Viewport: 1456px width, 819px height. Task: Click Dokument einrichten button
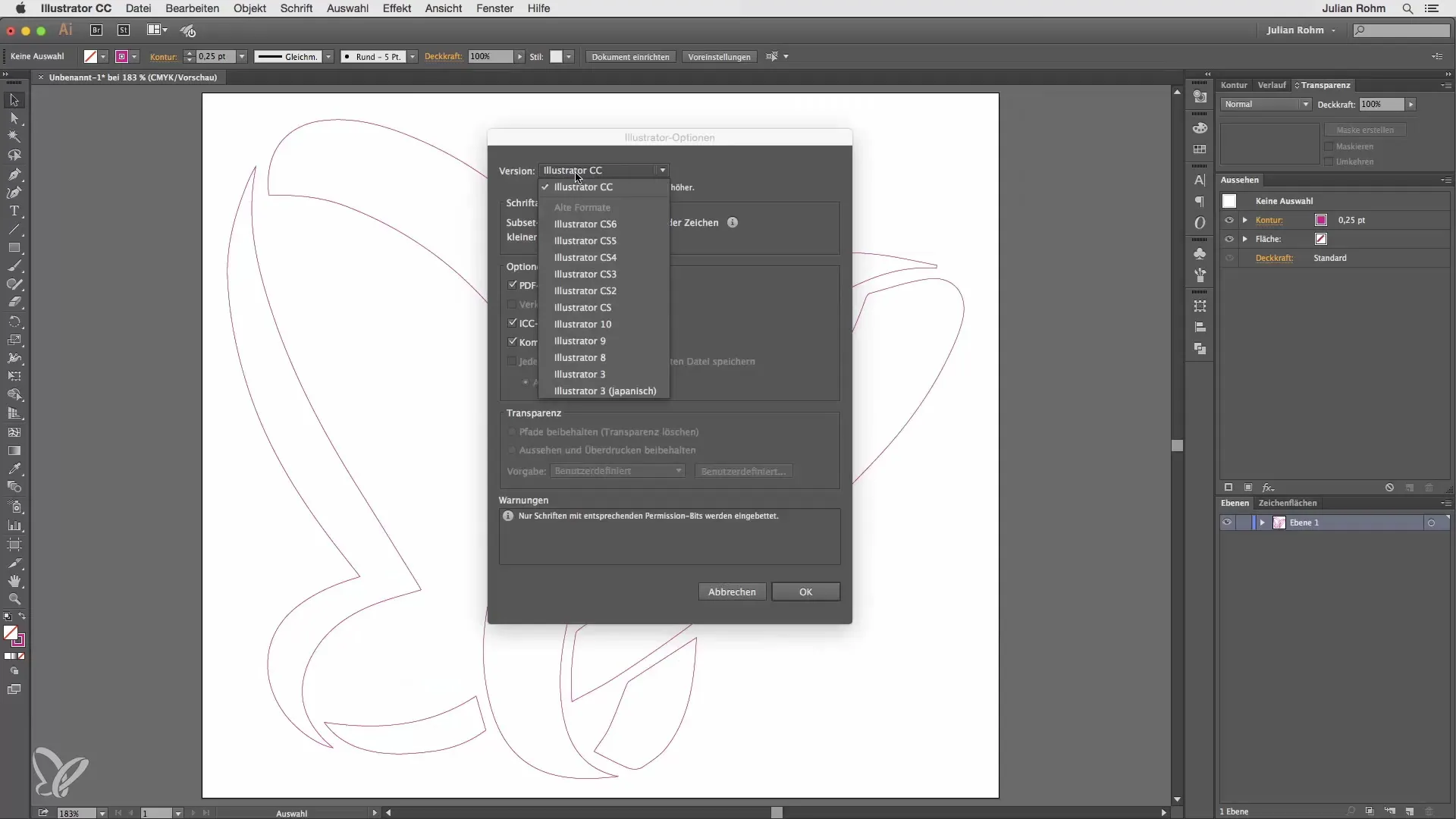(630, 57)
